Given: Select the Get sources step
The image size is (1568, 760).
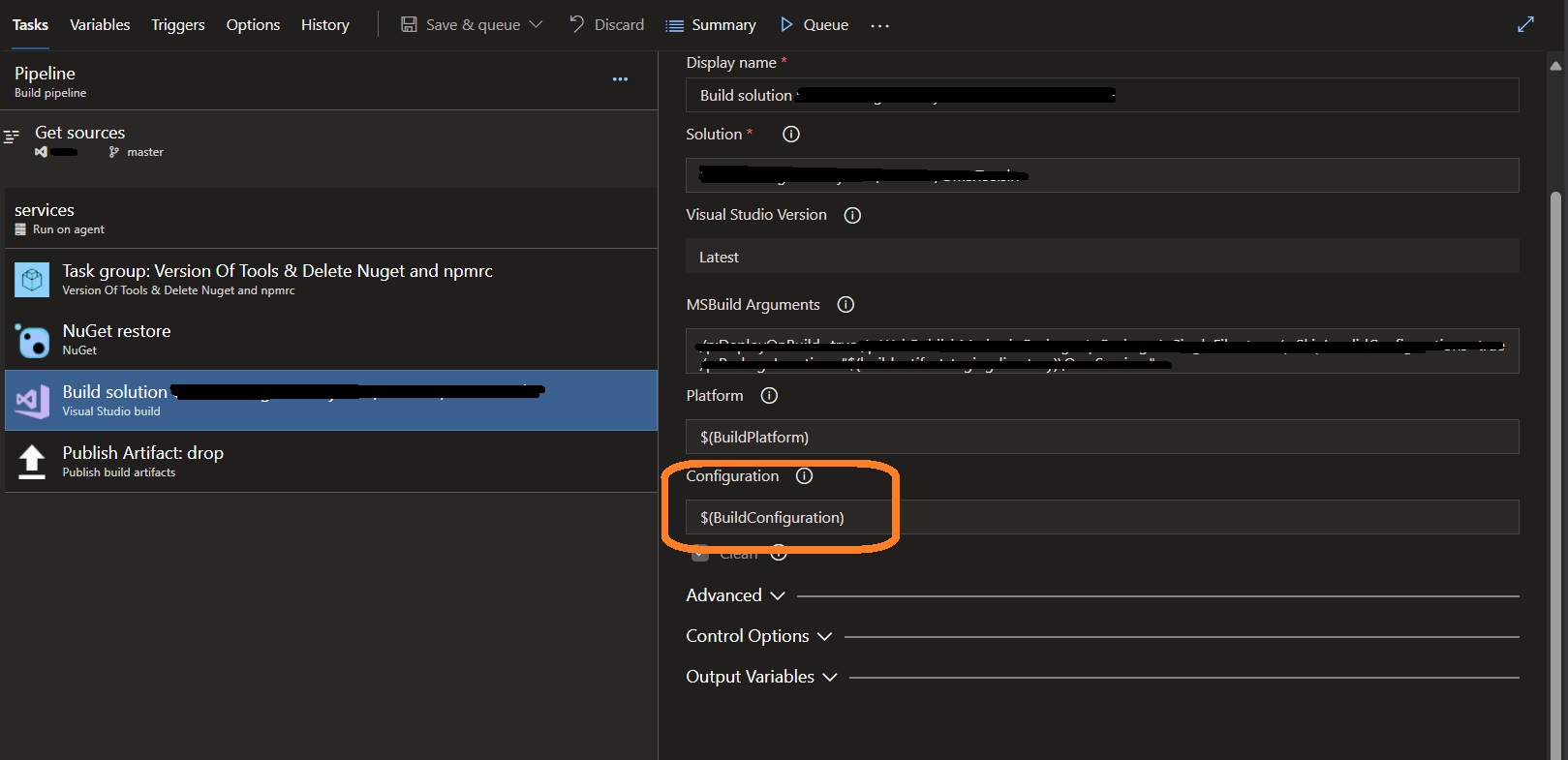Looking at the screenshot, I should 329,141.
